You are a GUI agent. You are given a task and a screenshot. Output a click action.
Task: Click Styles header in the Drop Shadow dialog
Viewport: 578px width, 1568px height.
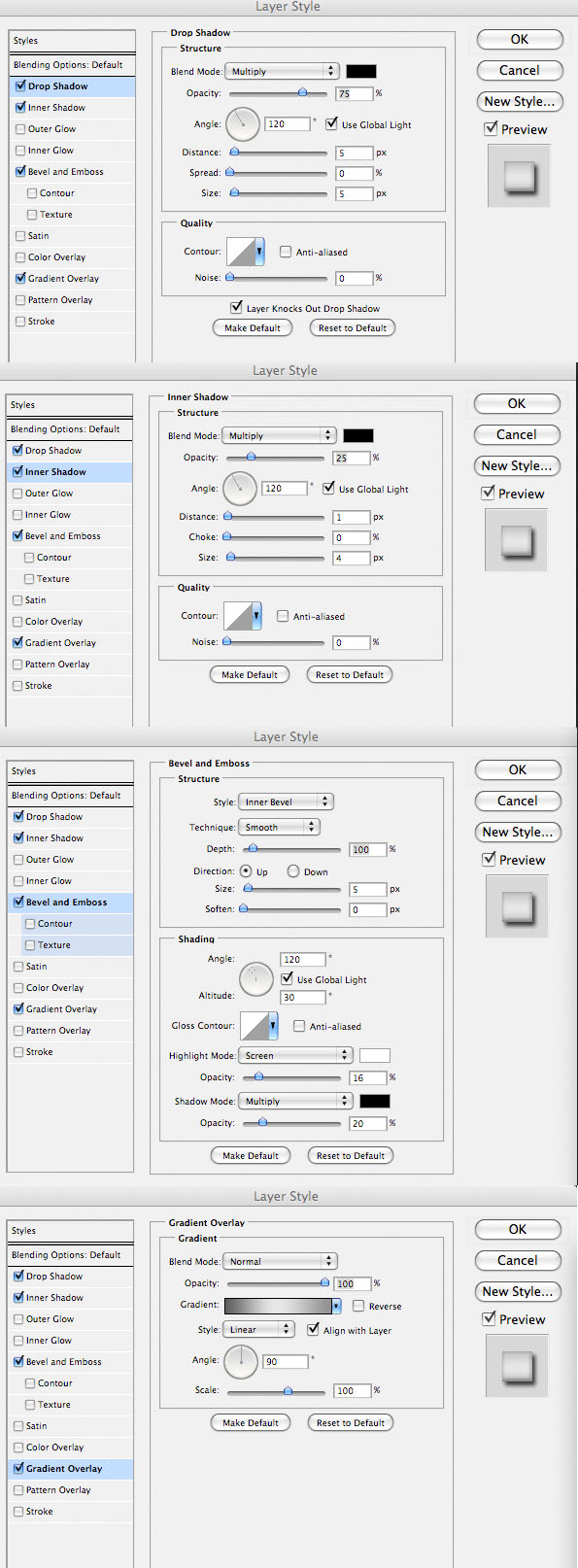(x=73, y=41)
